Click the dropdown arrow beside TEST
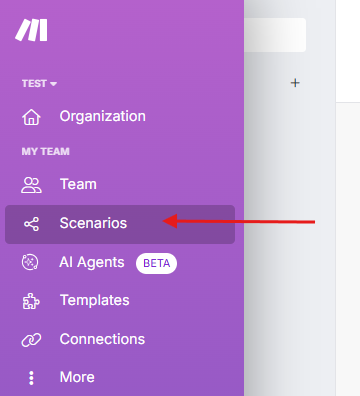This screenshot has width=360, height=396. click(x=53, y=84)
